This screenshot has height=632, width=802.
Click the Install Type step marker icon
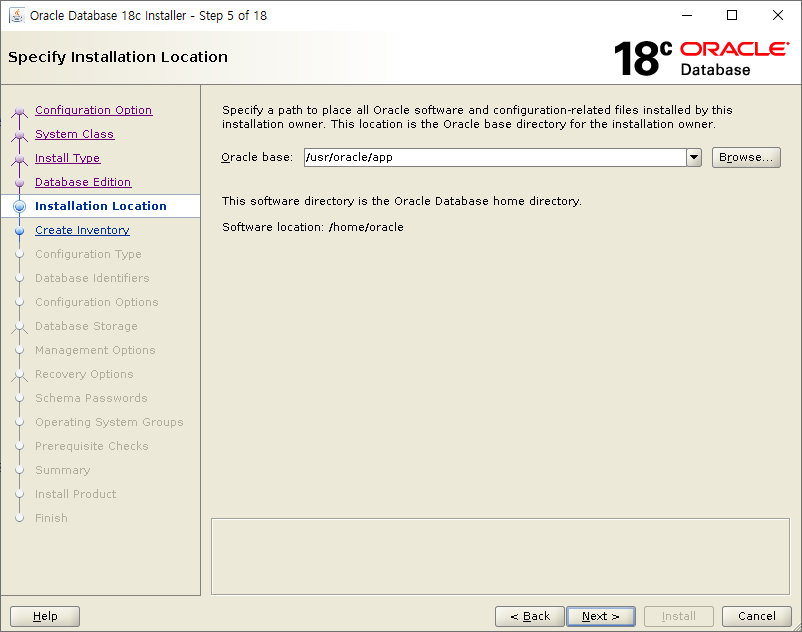19,159
